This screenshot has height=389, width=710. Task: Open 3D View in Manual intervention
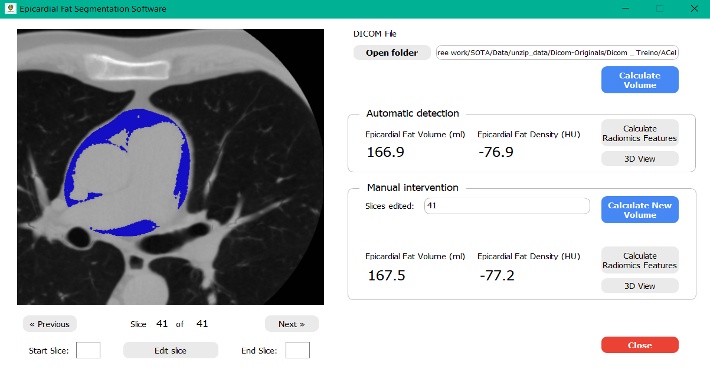pos(639,286)
